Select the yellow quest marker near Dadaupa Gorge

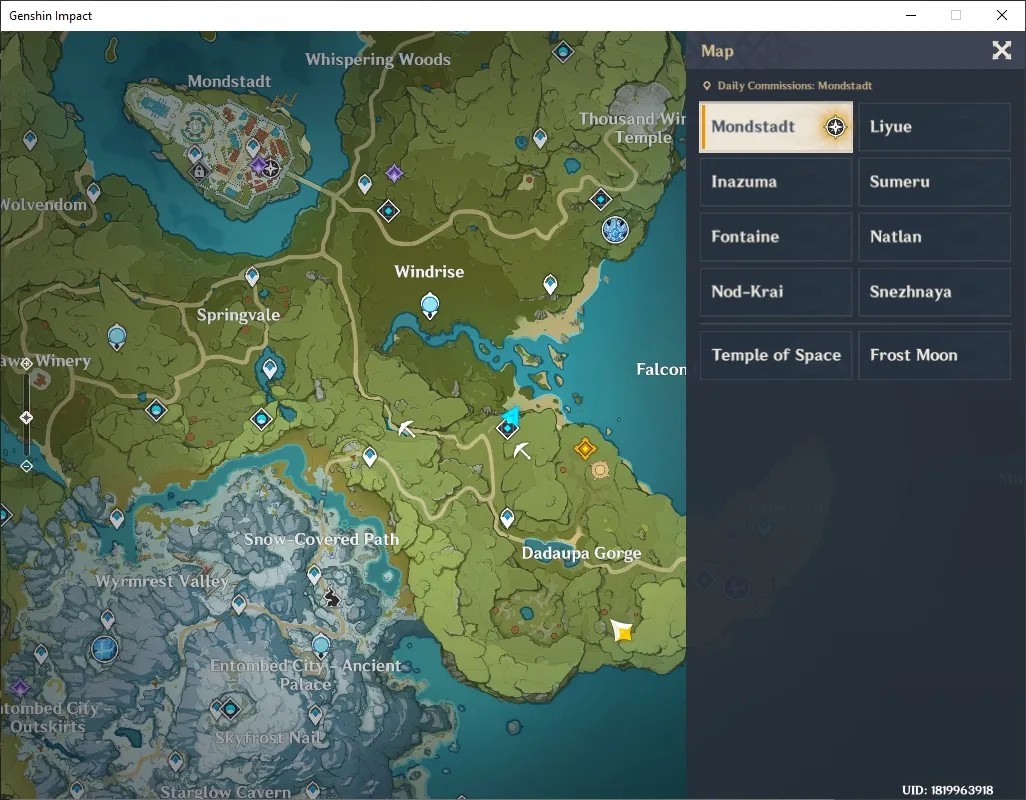click(622, 631)
